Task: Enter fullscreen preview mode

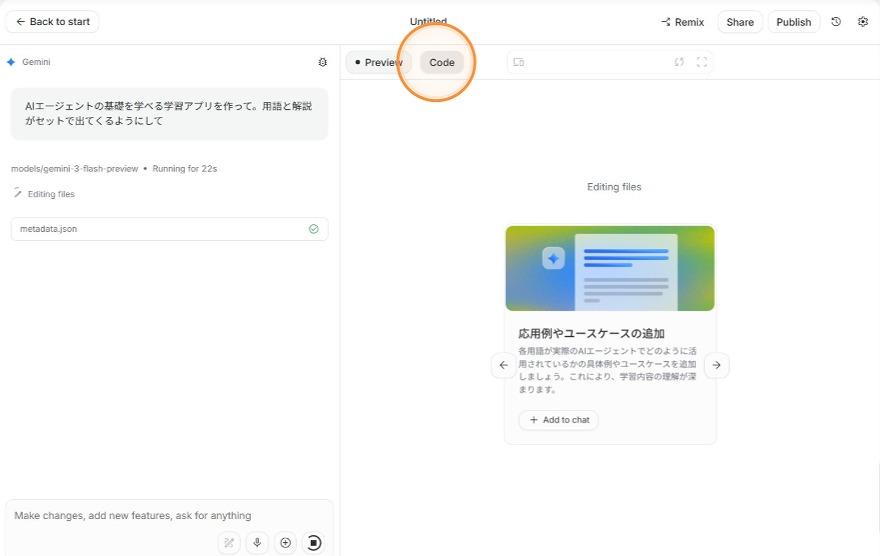Action: (x=702, y=62)
